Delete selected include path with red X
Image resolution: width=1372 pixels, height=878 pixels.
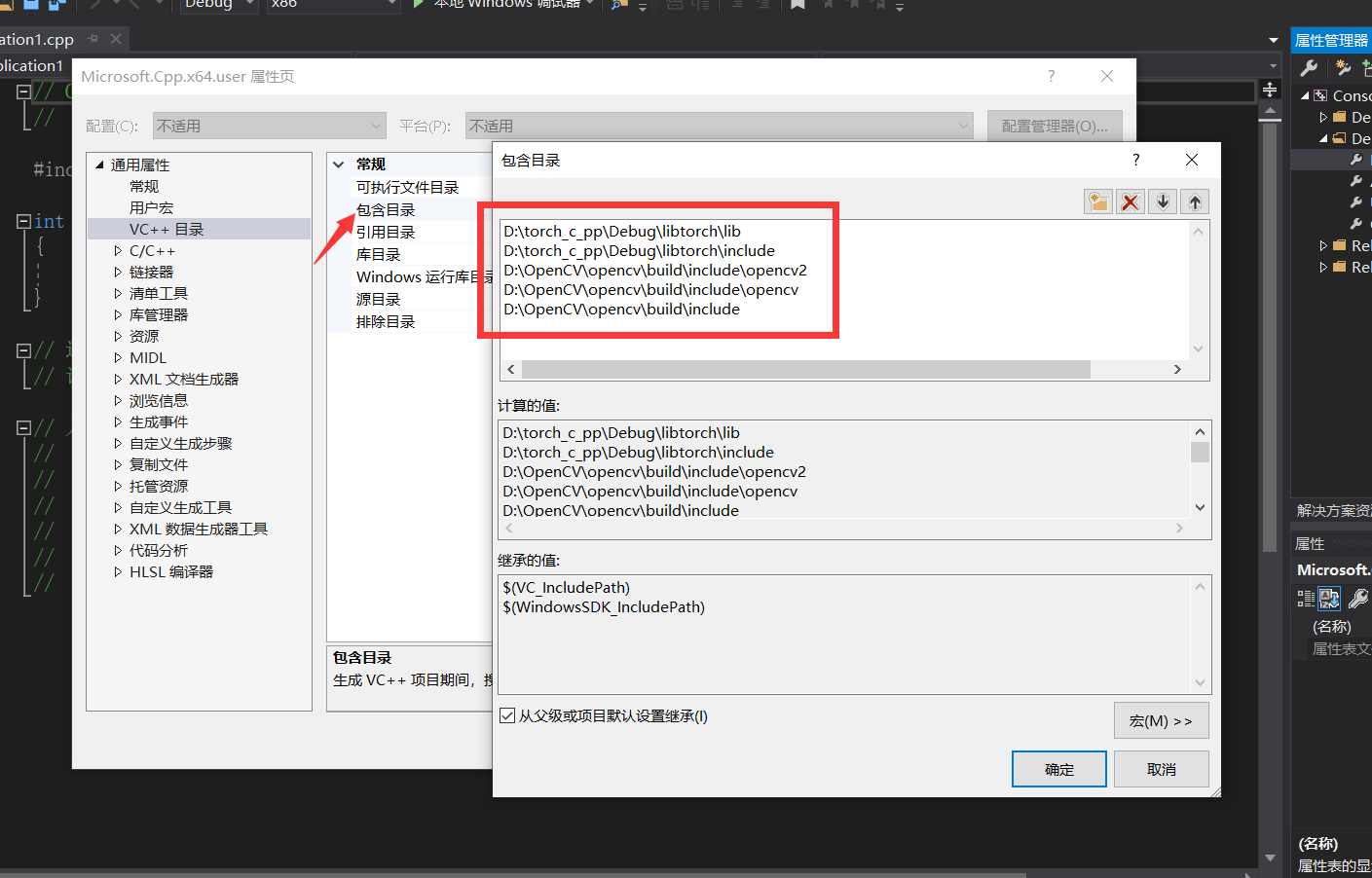click(1131, 201)
